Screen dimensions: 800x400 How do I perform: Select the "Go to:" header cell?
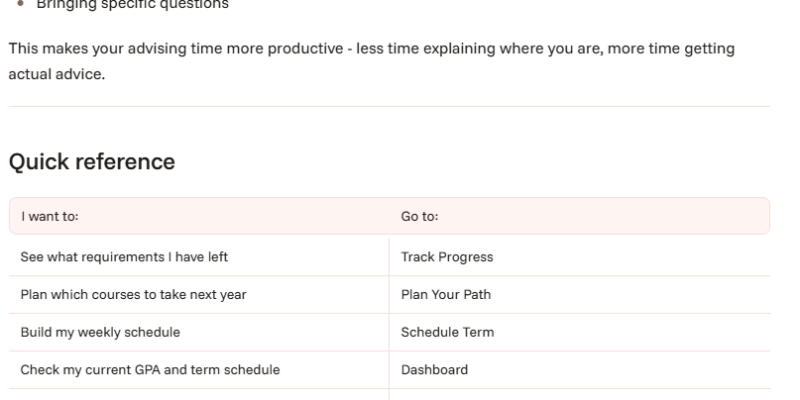coord(580,216)
